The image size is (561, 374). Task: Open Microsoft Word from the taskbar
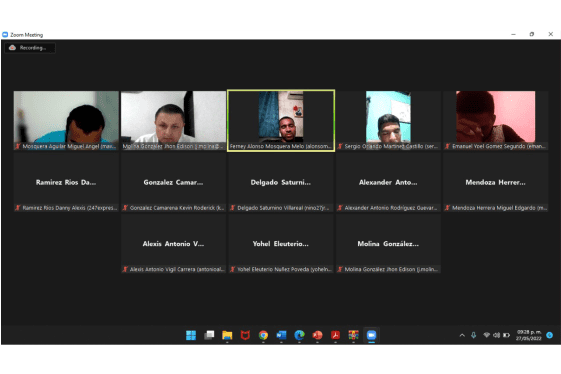281,335
